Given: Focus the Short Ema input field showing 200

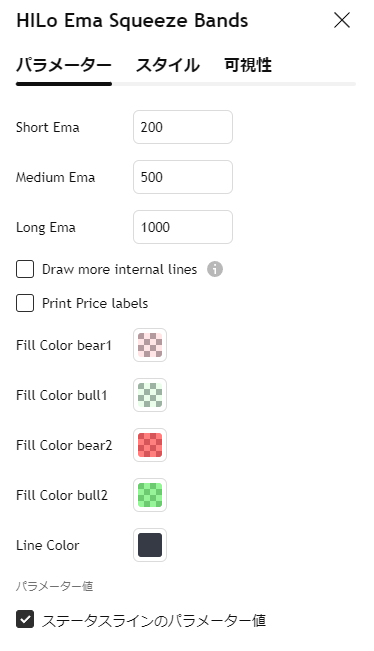Looking at the screenshot, I should [x=183, y=127].
